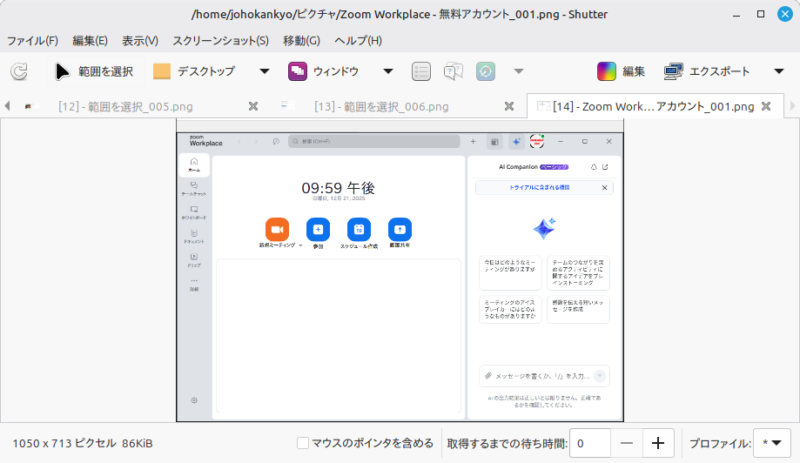Image resolution: width=800 pixels, height=463 pixels.
Task: Expand the ウィンドウ dropdown arrow
Action: (x=388, y=71)
